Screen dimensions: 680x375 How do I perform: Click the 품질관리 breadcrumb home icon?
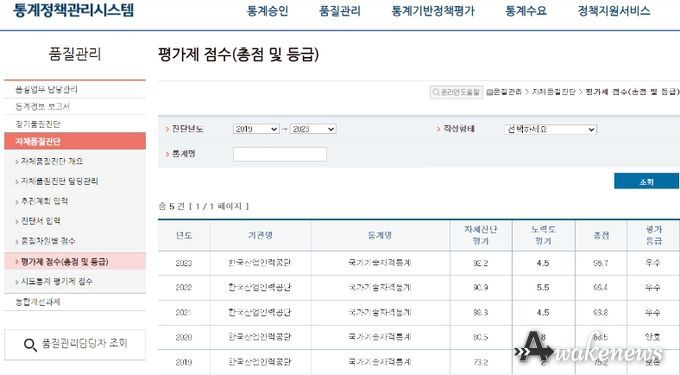(490, 92)
